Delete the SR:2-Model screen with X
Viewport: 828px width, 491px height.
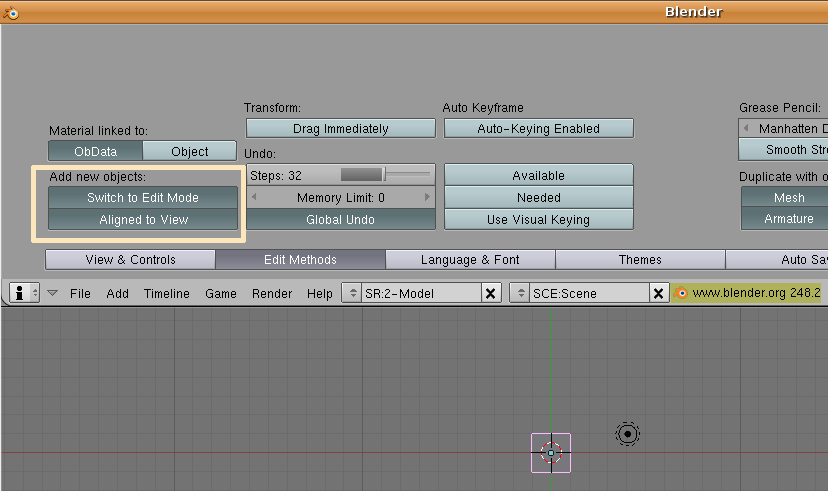click(491, 293)
